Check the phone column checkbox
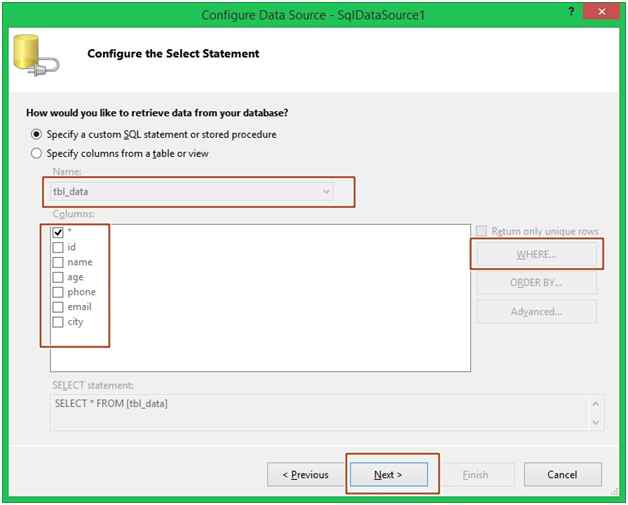The width and height of the screenshot is (628, 505). (x=58, y=292)
